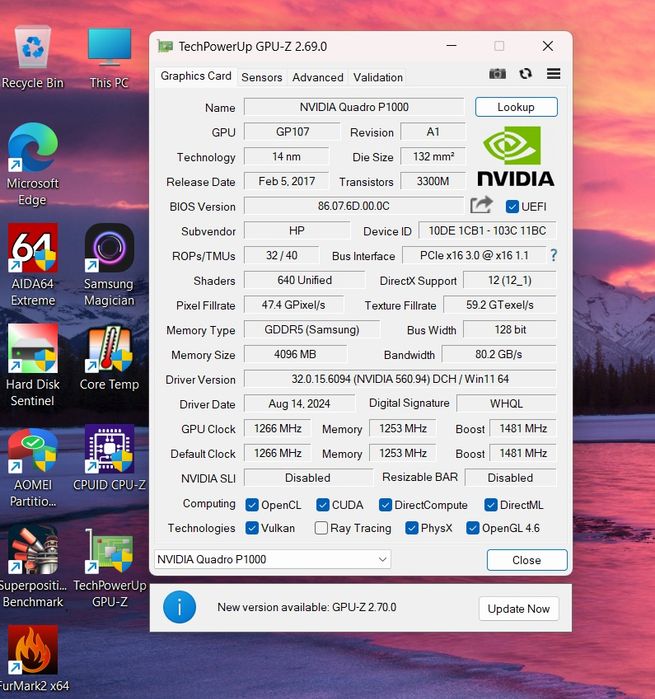
Task: Toggle the DirectCompute checkbox
Action: (385, 505)
